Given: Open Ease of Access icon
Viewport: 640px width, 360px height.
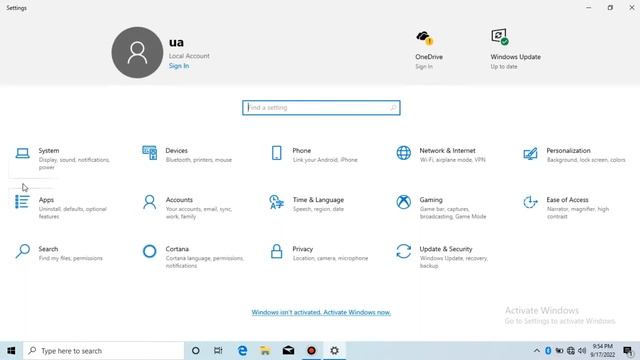Looking at the screenshot, I should [x=530, y=202].
